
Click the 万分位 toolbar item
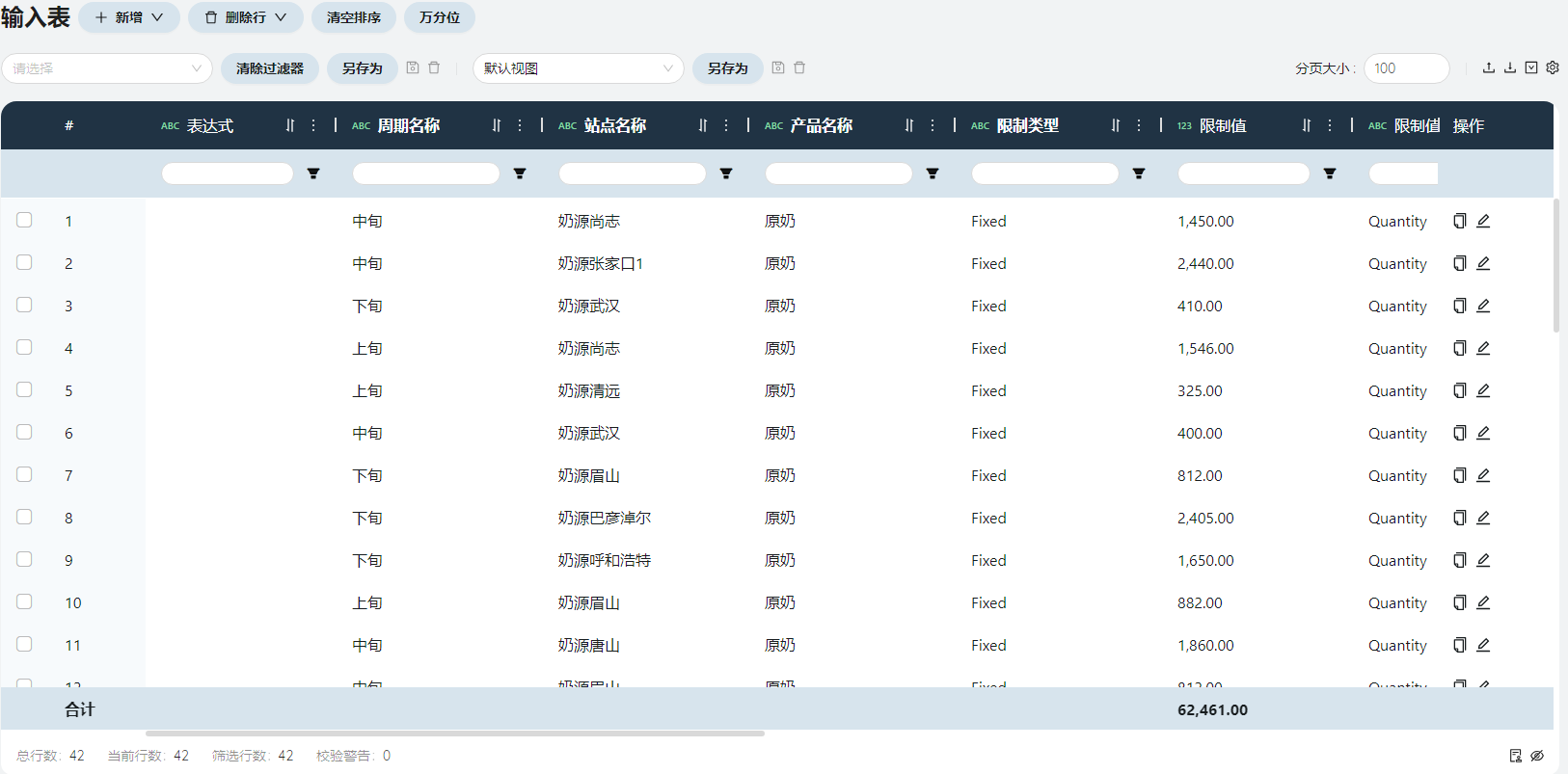pos(439,17)
